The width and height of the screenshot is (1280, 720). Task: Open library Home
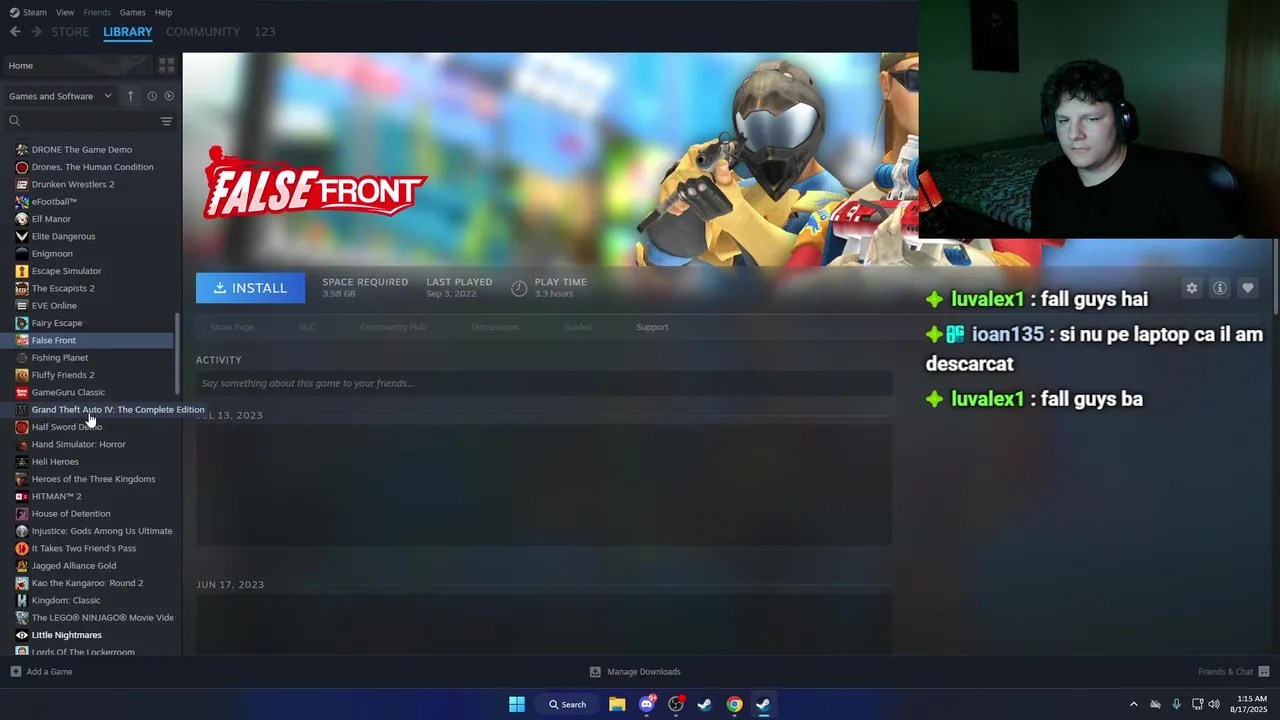[x=76, y=65]
